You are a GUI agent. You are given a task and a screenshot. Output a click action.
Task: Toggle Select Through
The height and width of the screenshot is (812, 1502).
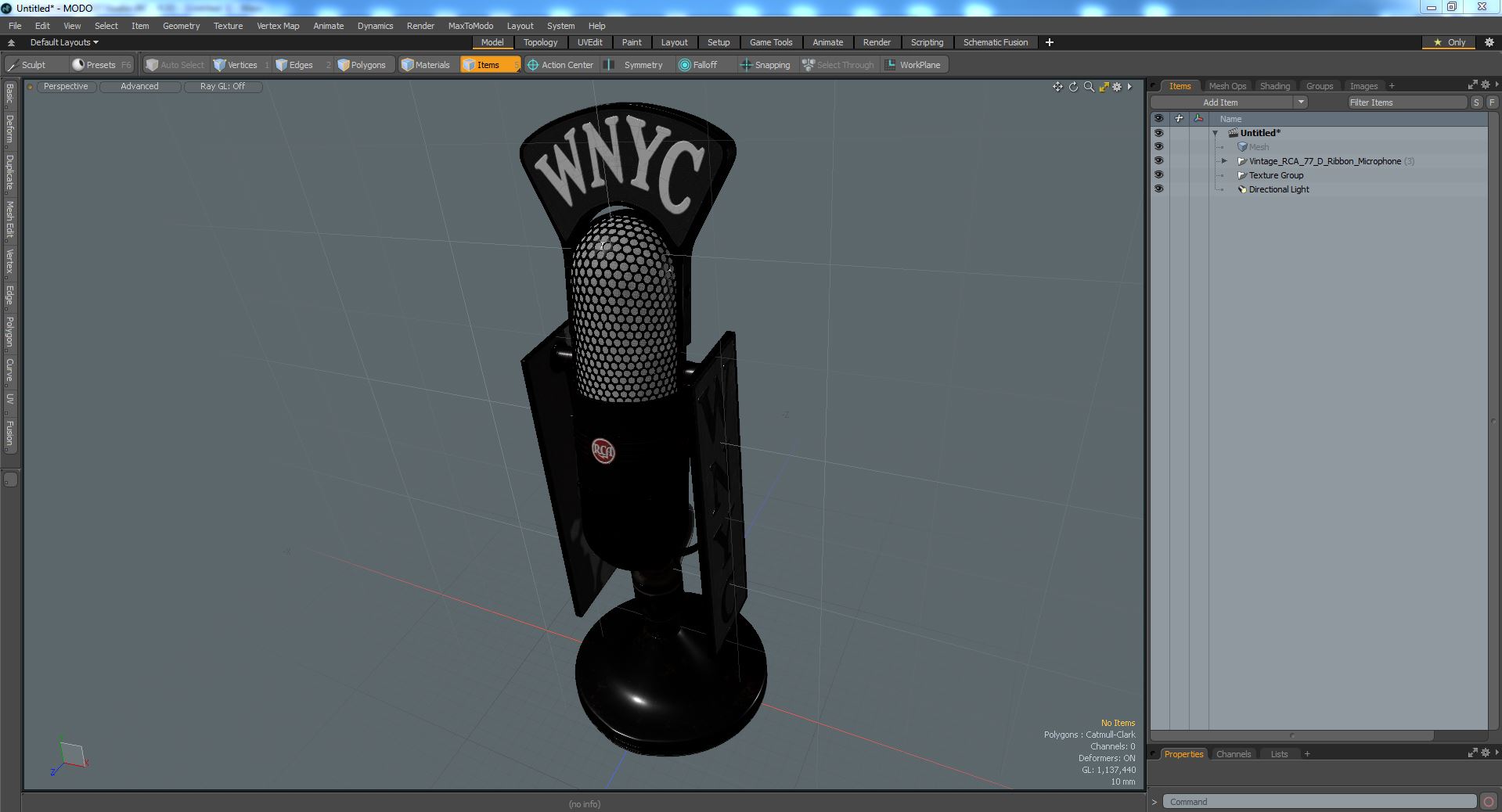click(x=838, y=65)
